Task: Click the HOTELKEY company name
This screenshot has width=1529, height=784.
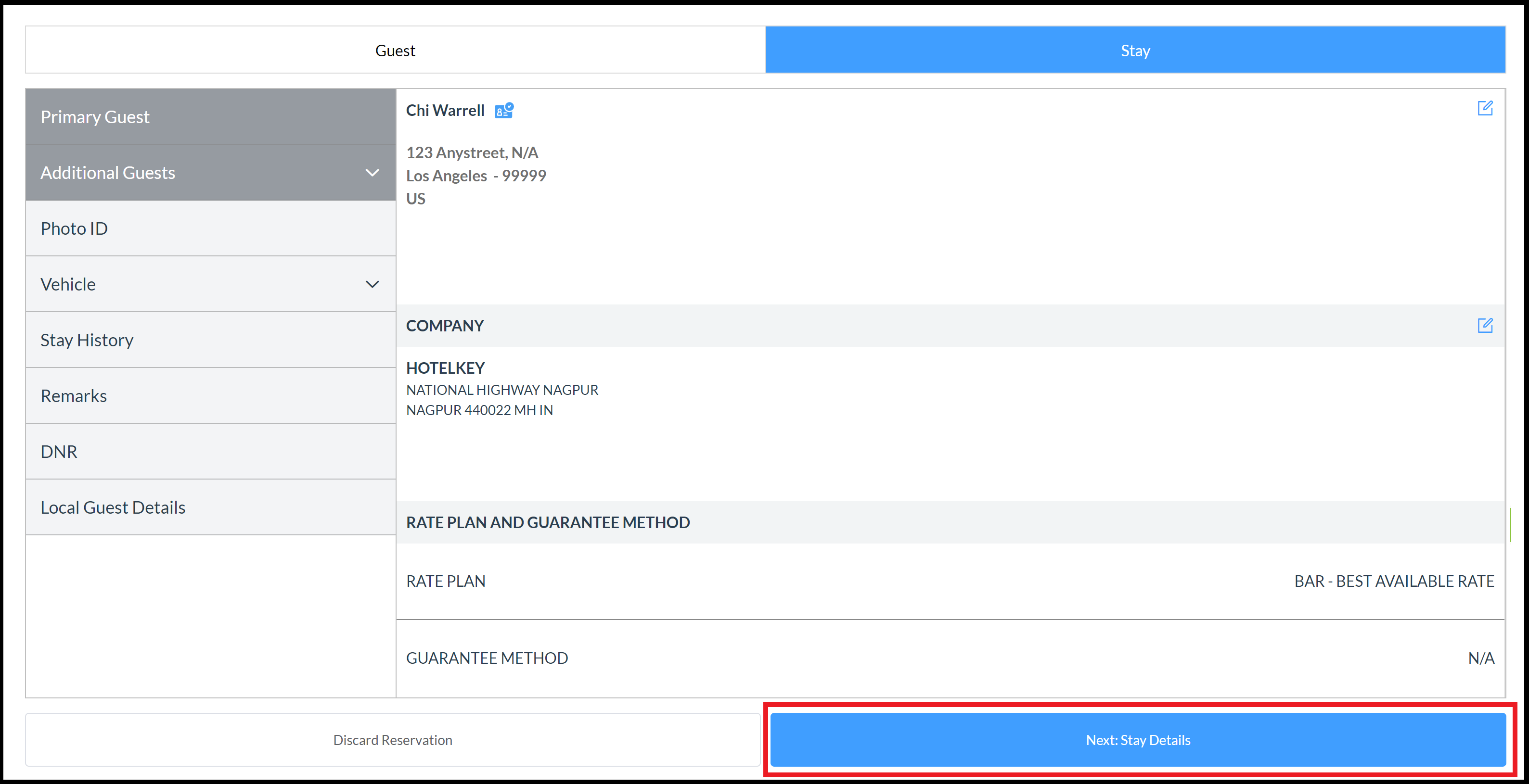Action: click(445, 367)
